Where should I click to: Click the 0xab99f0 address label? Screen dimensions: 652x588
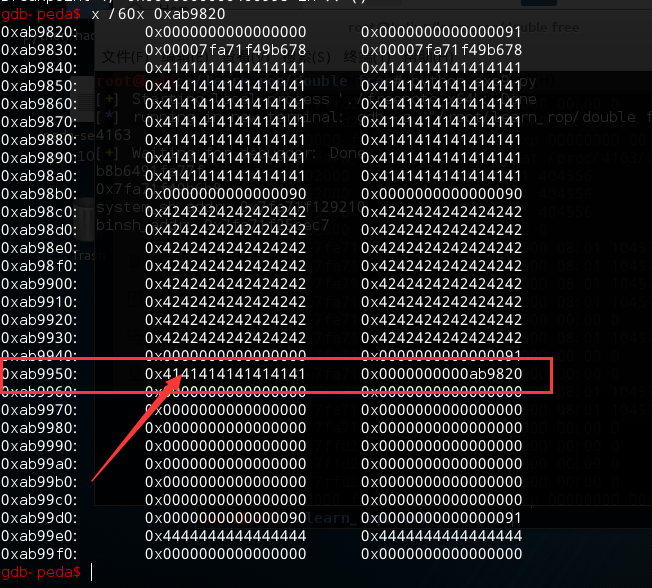click(x=39, y=553)
